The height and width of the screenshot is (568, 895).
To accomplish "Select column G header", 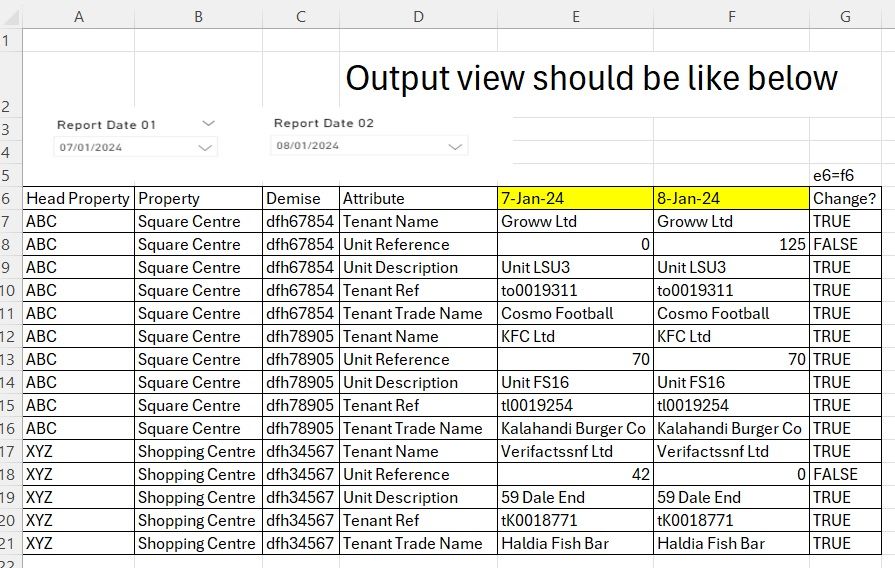I will [845, 17].
